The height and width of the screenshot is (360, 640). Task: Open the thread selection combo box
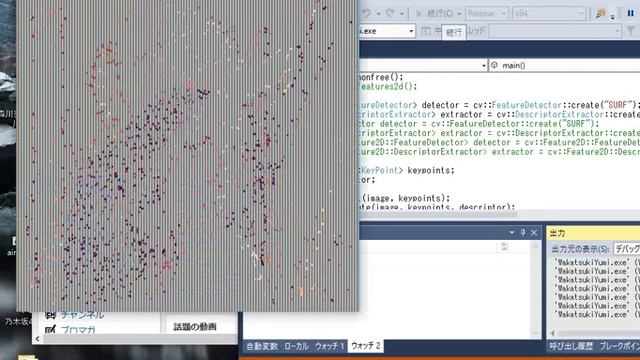(555, 31)
